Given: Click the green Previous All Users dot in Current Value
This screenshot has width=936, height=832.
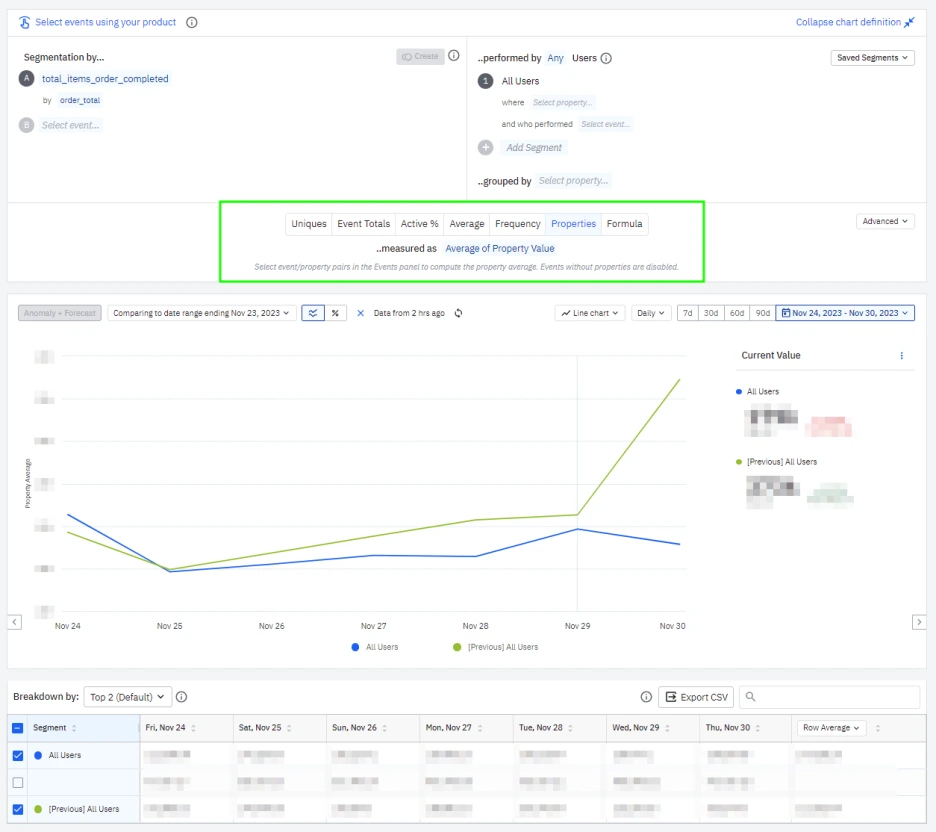Looking at the screenshot, I should 739,462.
